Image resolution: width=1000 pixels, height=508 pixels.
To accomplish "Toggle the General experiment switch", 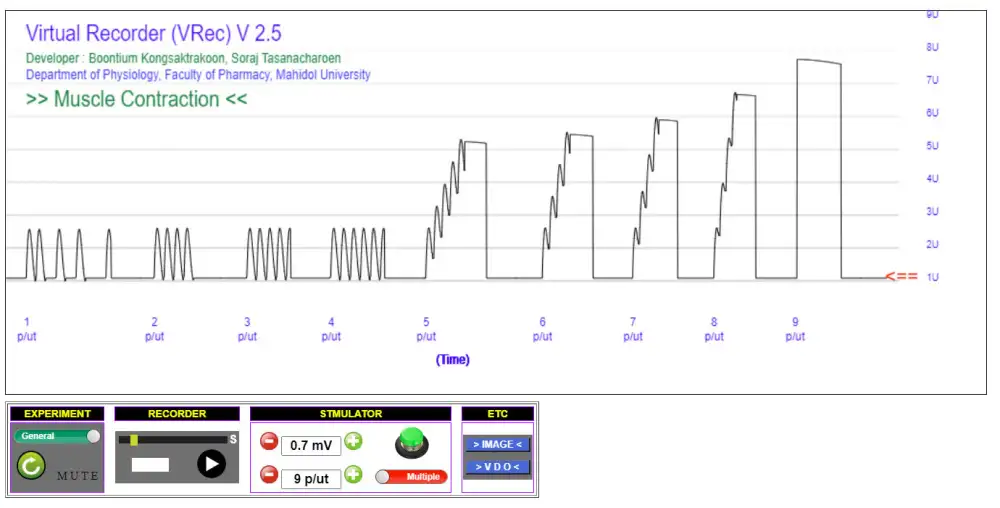I will point(57,436).
